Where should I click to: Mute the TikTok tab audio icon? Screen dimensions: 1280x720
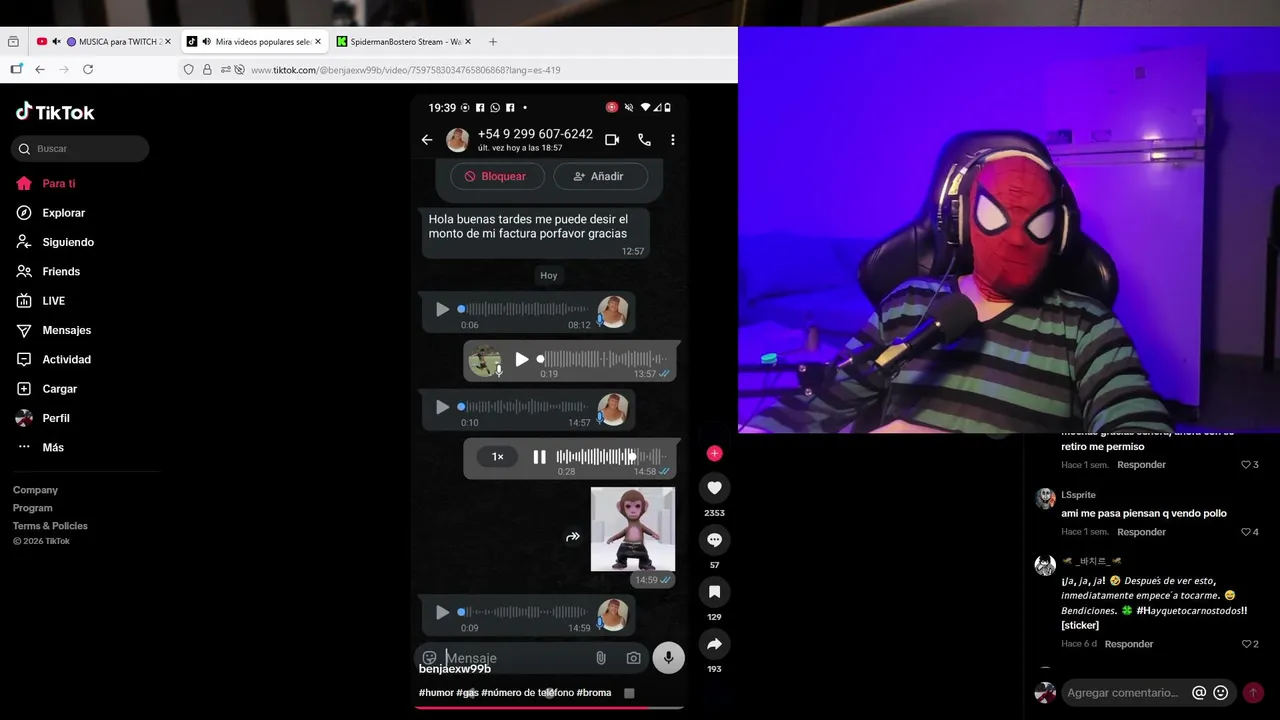[x=206, y=42]
